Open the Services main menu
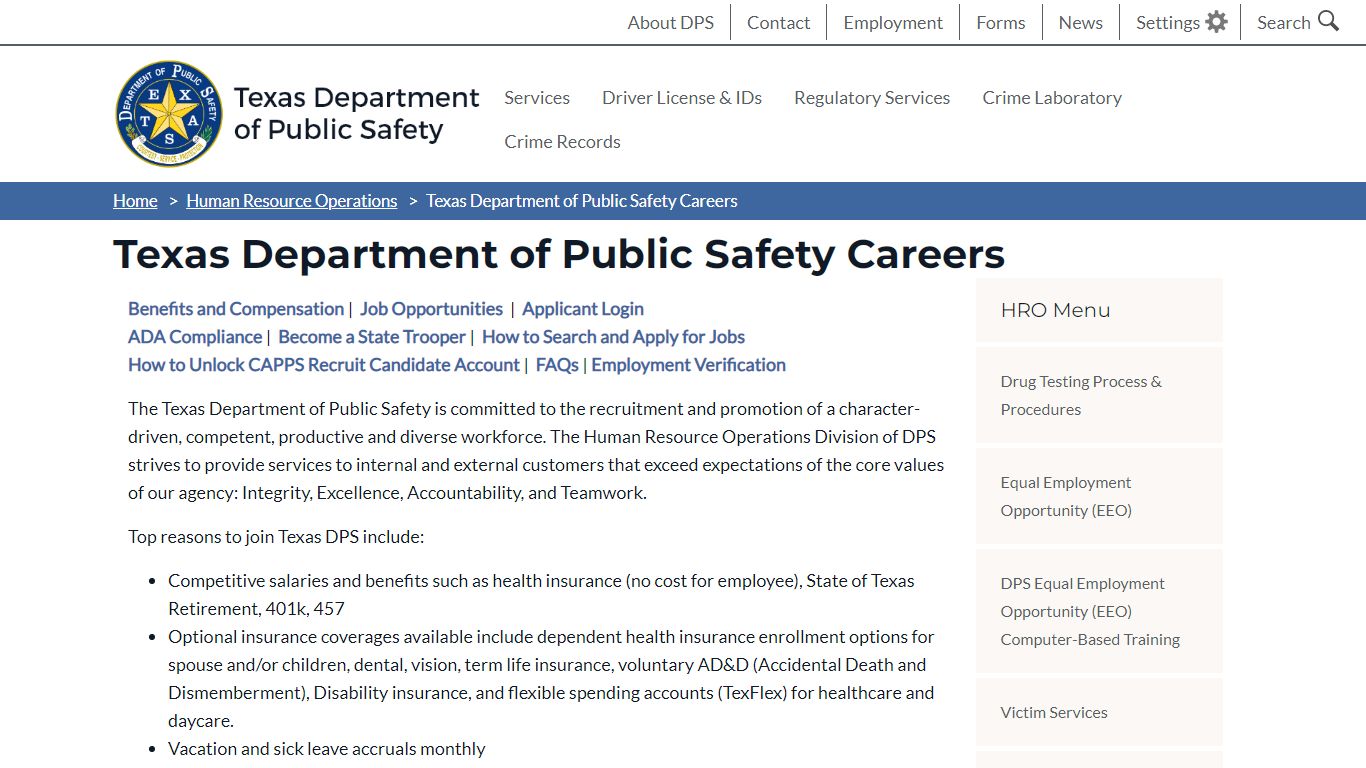The width and height of the screenshot is (1366, 768). pos(537,97)
